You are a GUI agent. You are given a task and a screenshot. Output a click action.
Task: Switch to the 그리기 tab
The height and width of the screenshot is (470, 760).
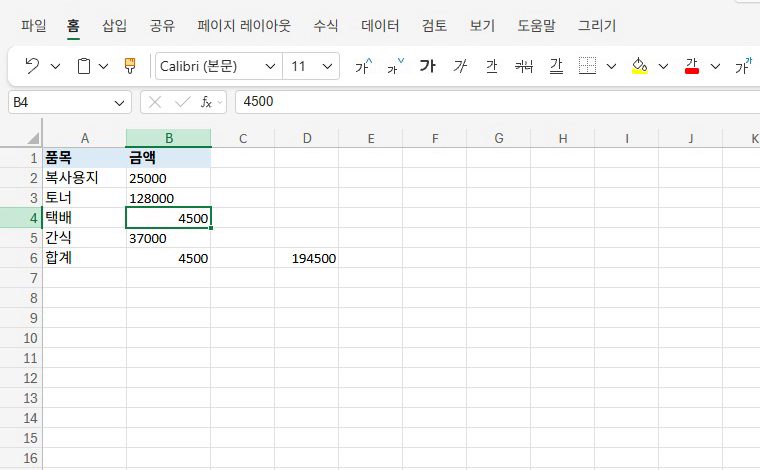(x=597, y=25)
